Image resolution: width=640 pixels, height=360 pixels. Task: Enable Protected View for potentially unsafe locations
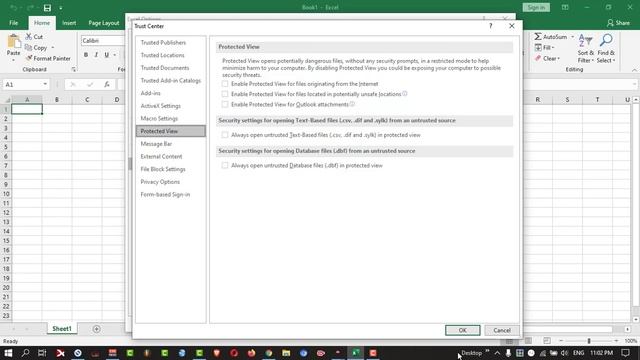point(225,94)
